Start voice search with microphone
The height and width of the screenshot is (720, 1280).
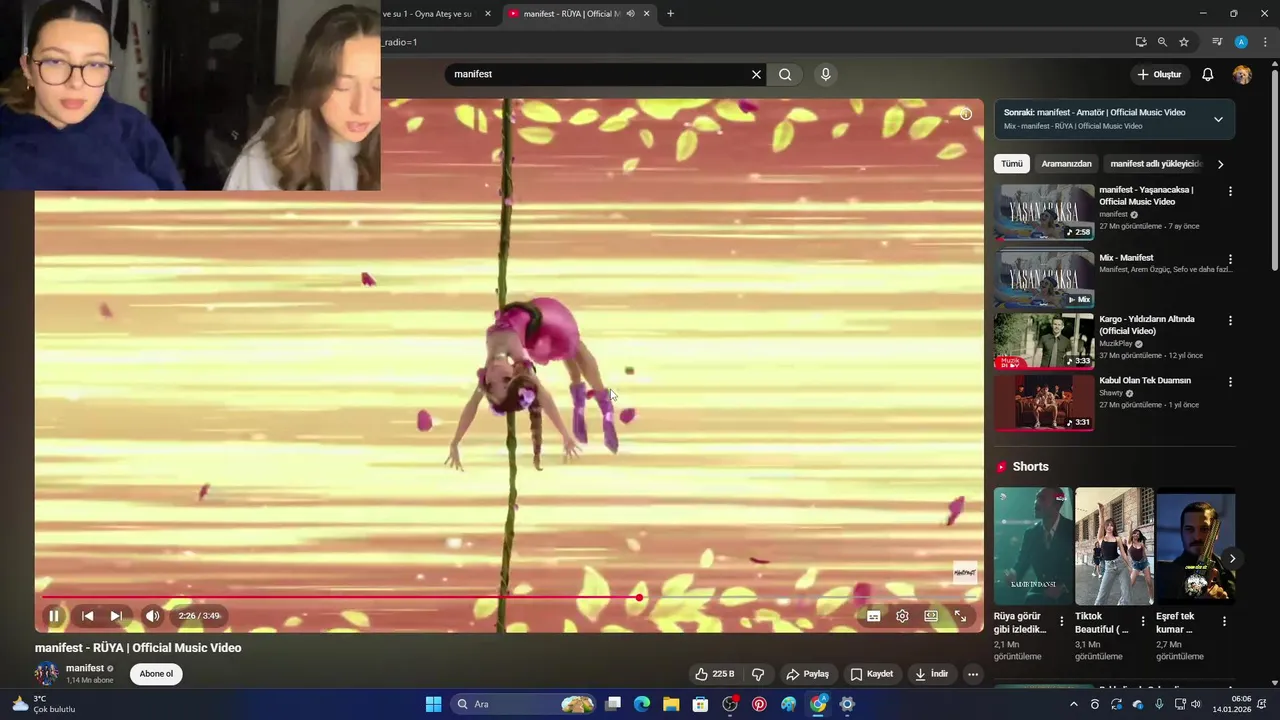tap(825, 74)
